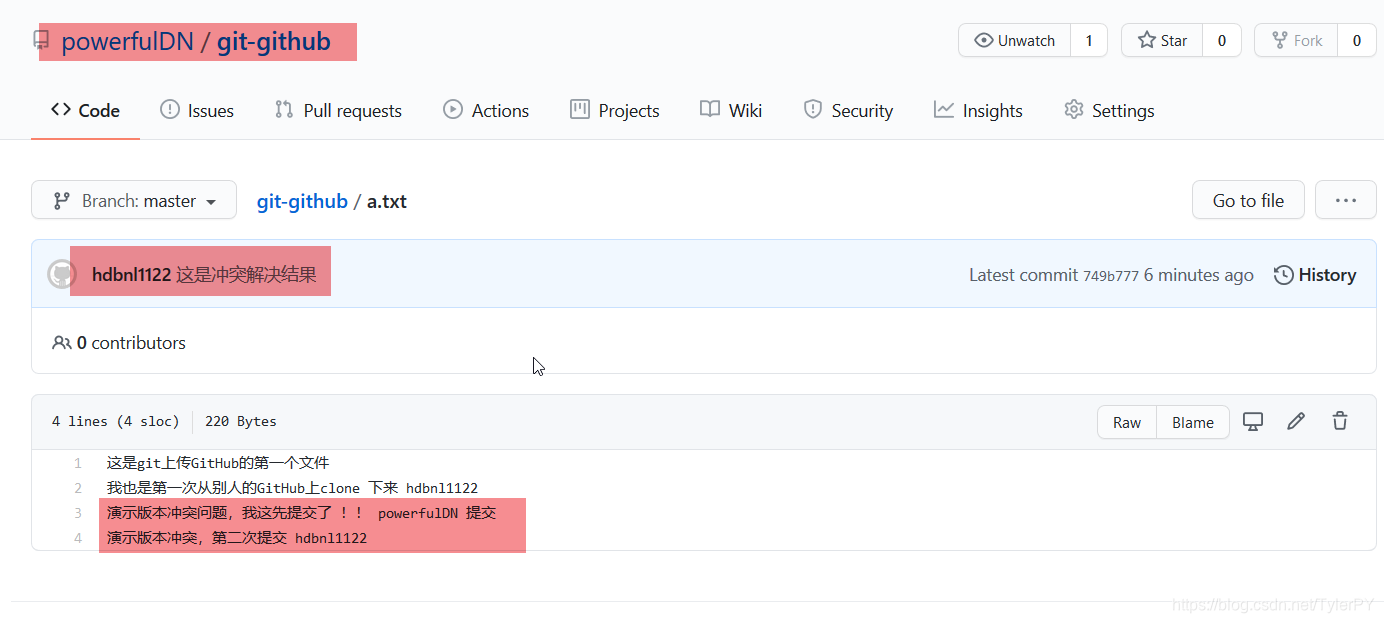
Task: Click the text 这是git上传GitHub的第一个文件
Action: point(218,463)
